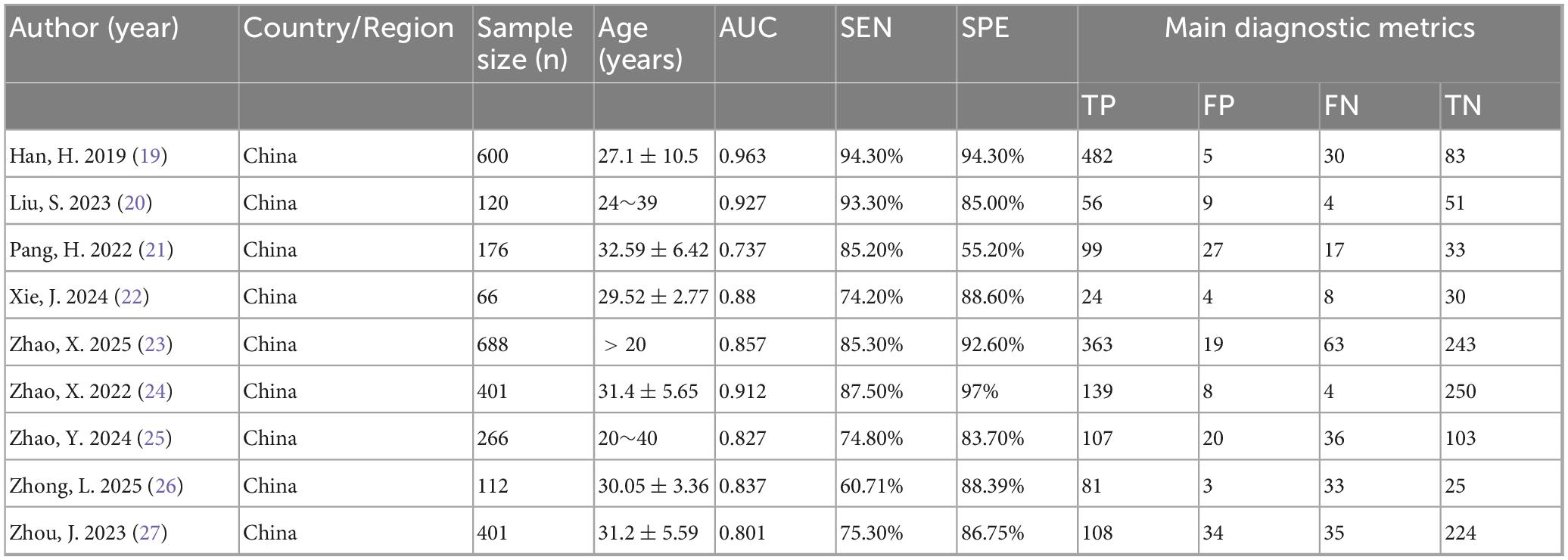Click the Author (year) column header
Image resolution: width=1568 pixels, height=560 pixels.
95,29
